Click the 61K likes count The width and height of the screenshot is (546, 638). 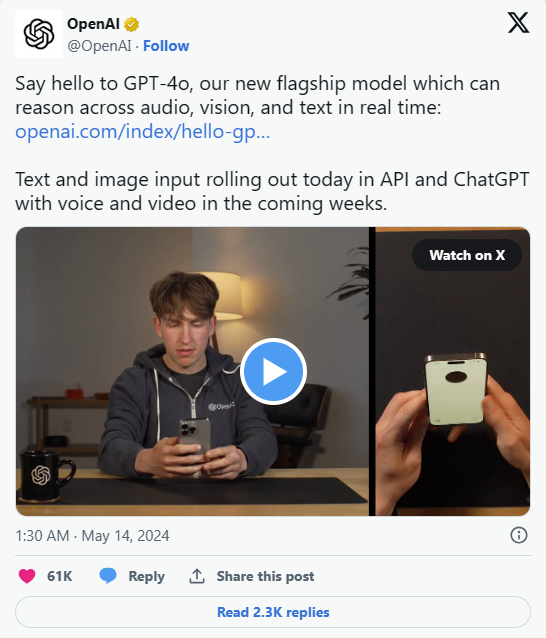click(x=59, y=576)
